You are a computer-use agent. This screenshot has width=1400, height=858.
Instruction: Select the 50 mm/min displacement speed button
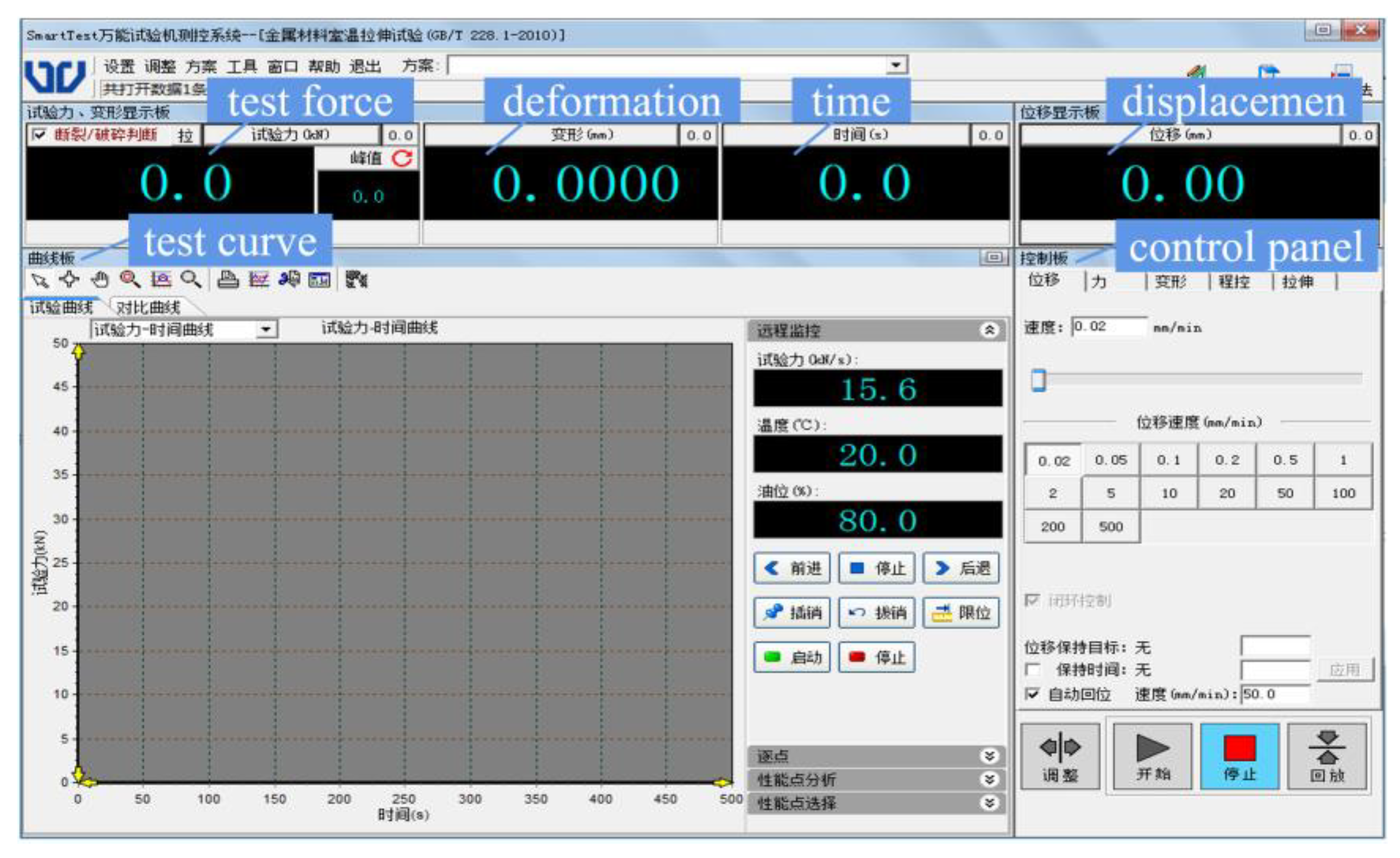[1285, 493]
